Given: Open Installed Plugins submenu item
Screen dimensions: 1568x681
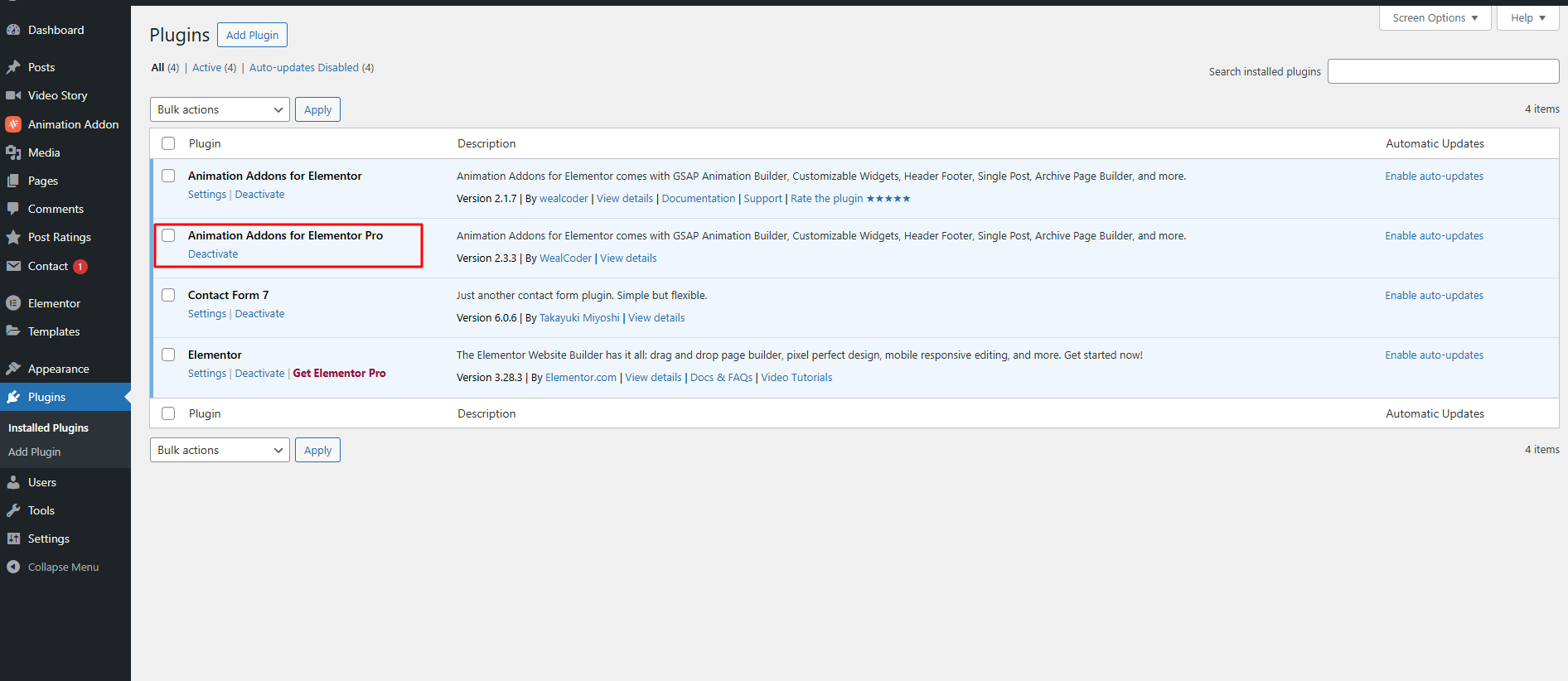Looking at the screenshot, I should coord(48,427).
